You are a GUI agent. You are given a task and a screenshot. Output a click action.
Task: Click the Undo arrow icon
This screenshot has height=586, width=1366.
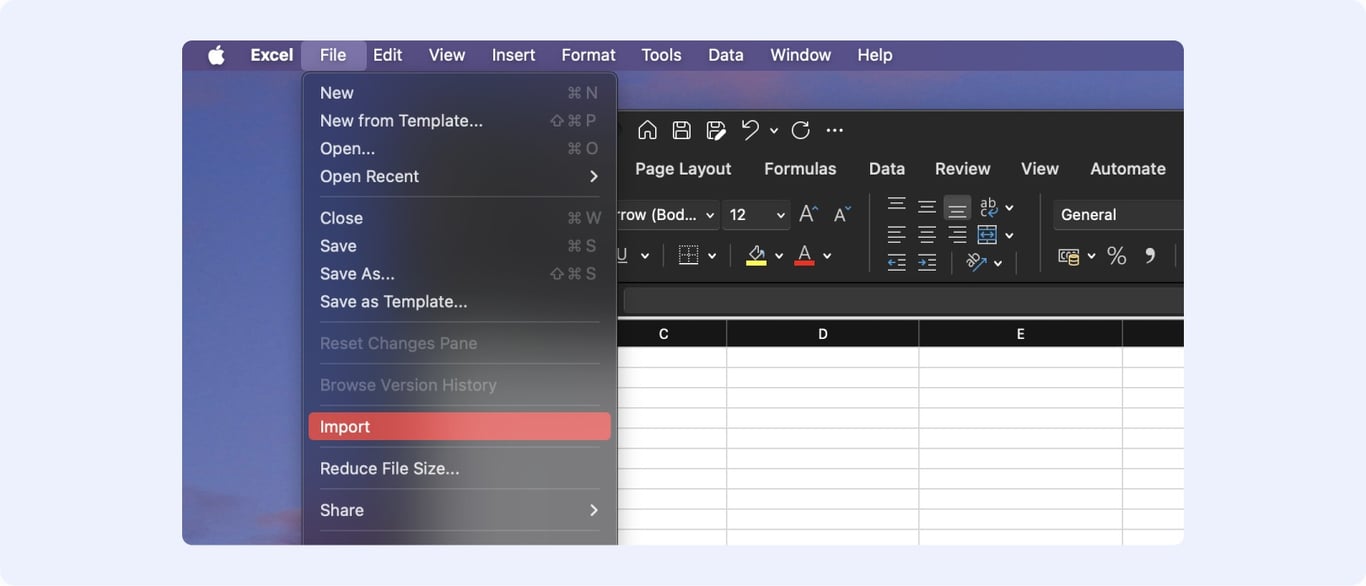point(750,129)
